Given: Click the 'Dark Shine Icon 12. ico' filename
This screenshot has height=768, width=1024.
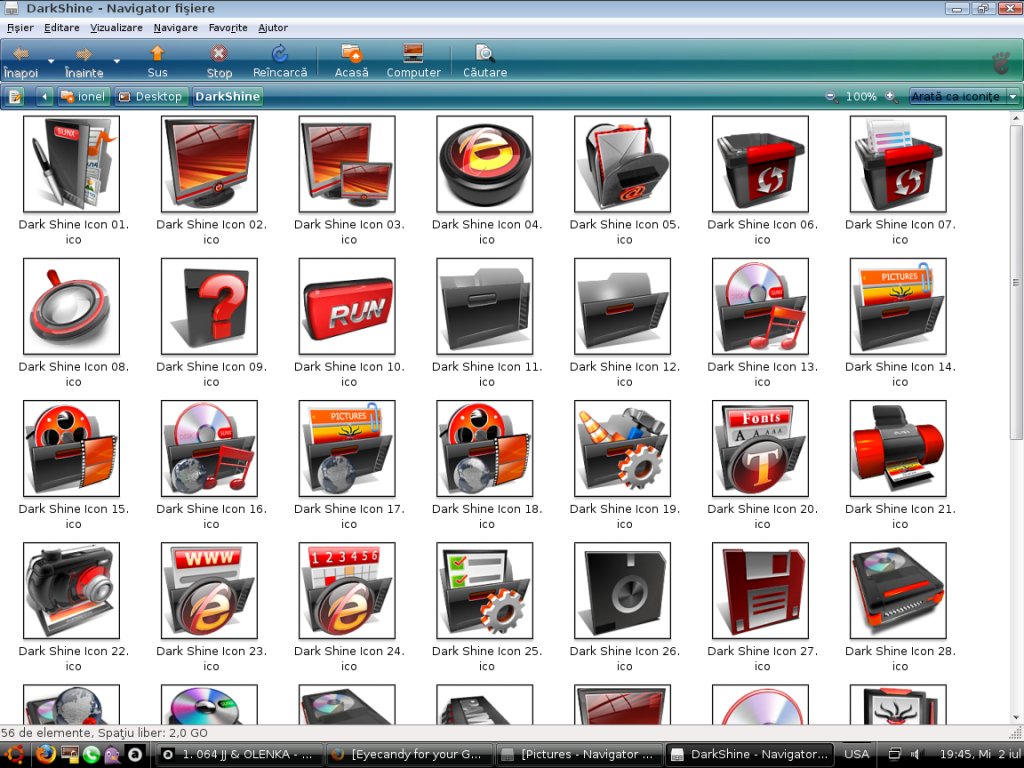Looking at the screenshot, I should 624,374.
